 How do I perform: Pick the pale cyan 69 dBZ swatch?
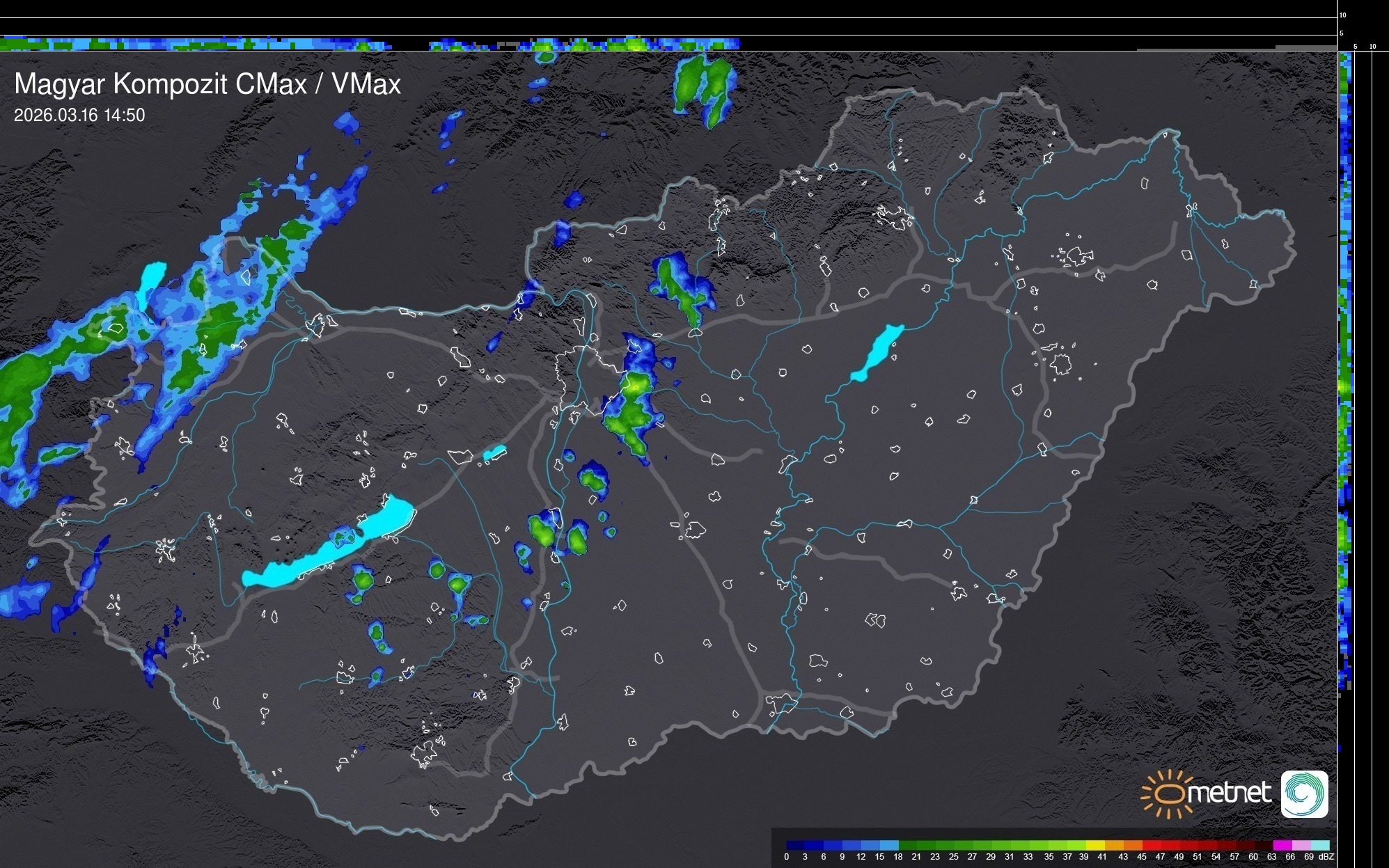(1320, 846)
